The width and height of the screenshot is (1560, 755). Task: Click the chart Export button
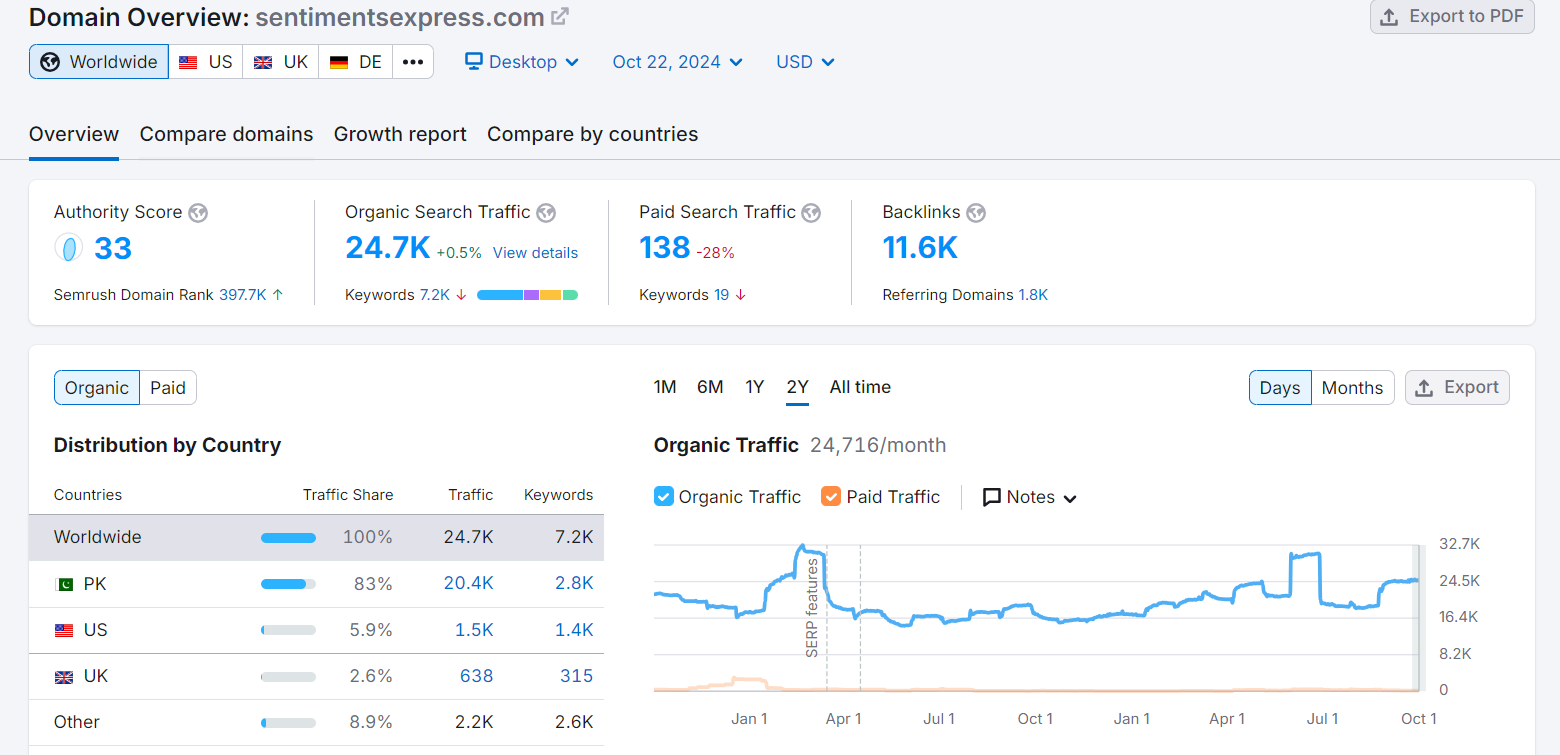(x=1457, y=387)
